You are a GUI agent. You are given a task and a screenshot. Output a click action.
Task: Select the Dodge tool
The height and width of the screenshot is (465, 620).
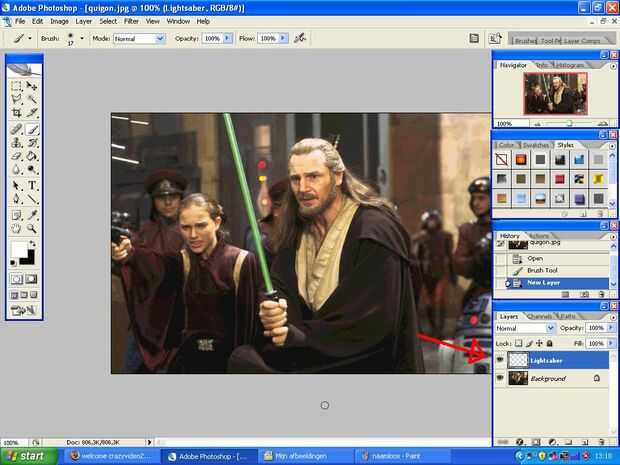pyautogui.click(x=32, y=170)
